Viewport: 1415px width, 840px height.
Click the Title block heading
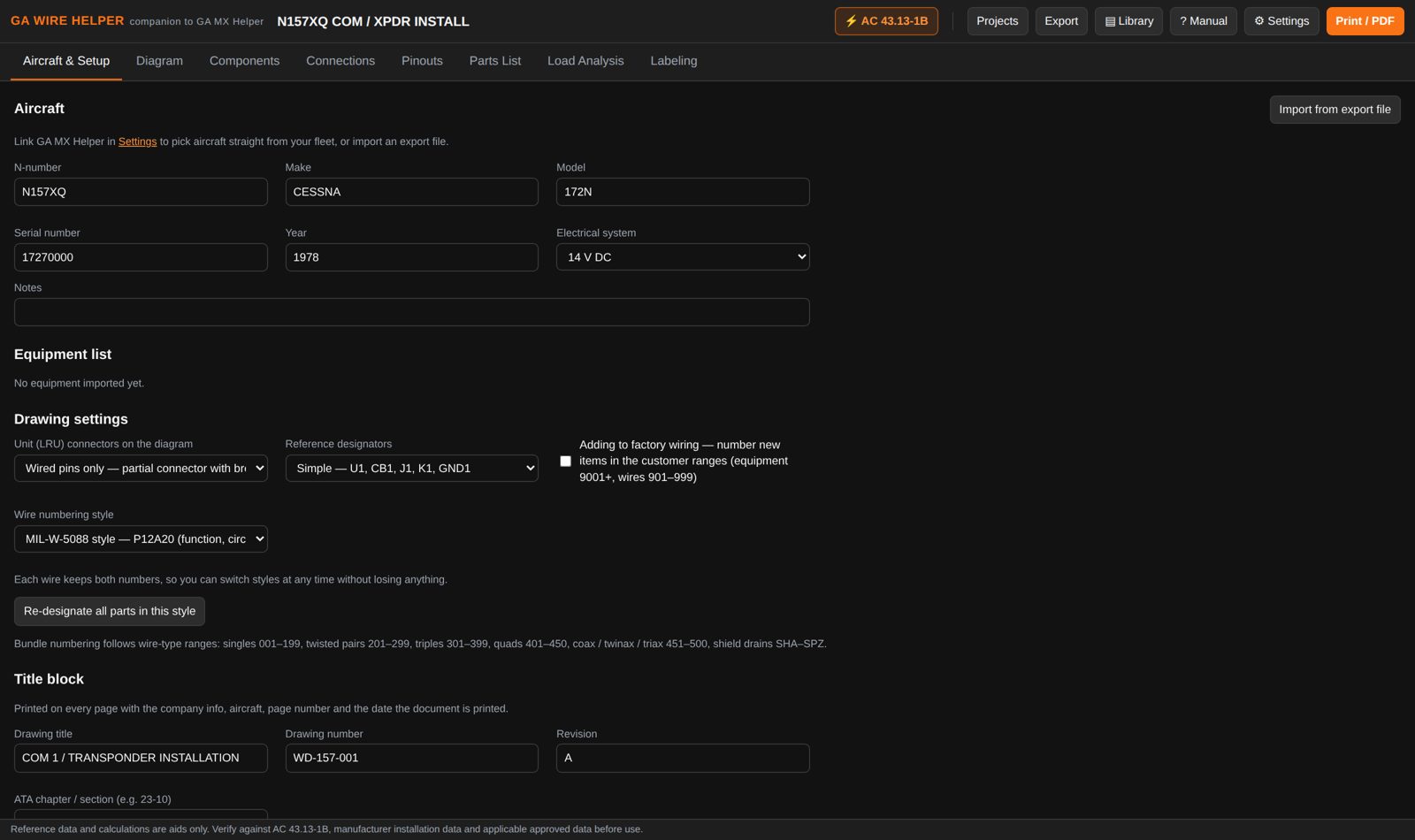49,679
